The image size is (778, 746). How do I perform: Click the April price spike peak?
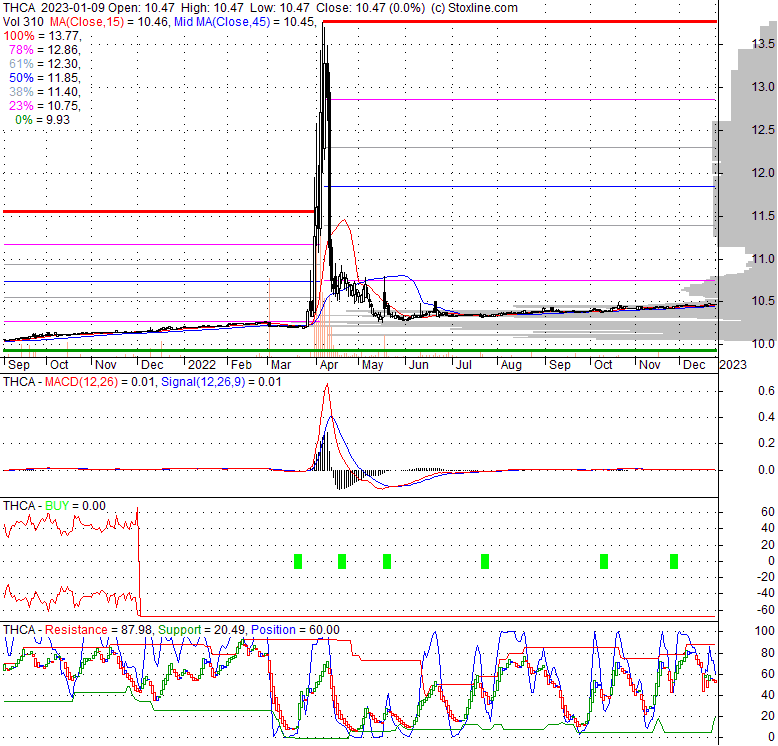324,27
